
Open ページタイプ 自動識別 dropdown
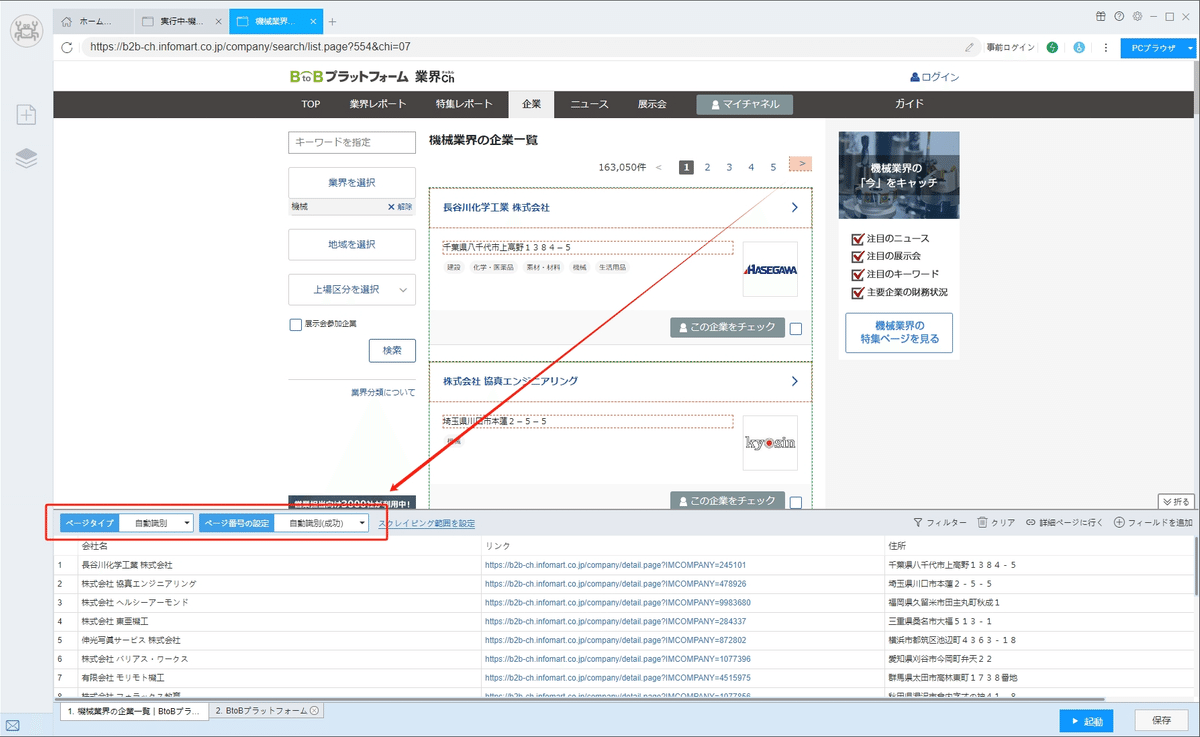coord(156,523)
